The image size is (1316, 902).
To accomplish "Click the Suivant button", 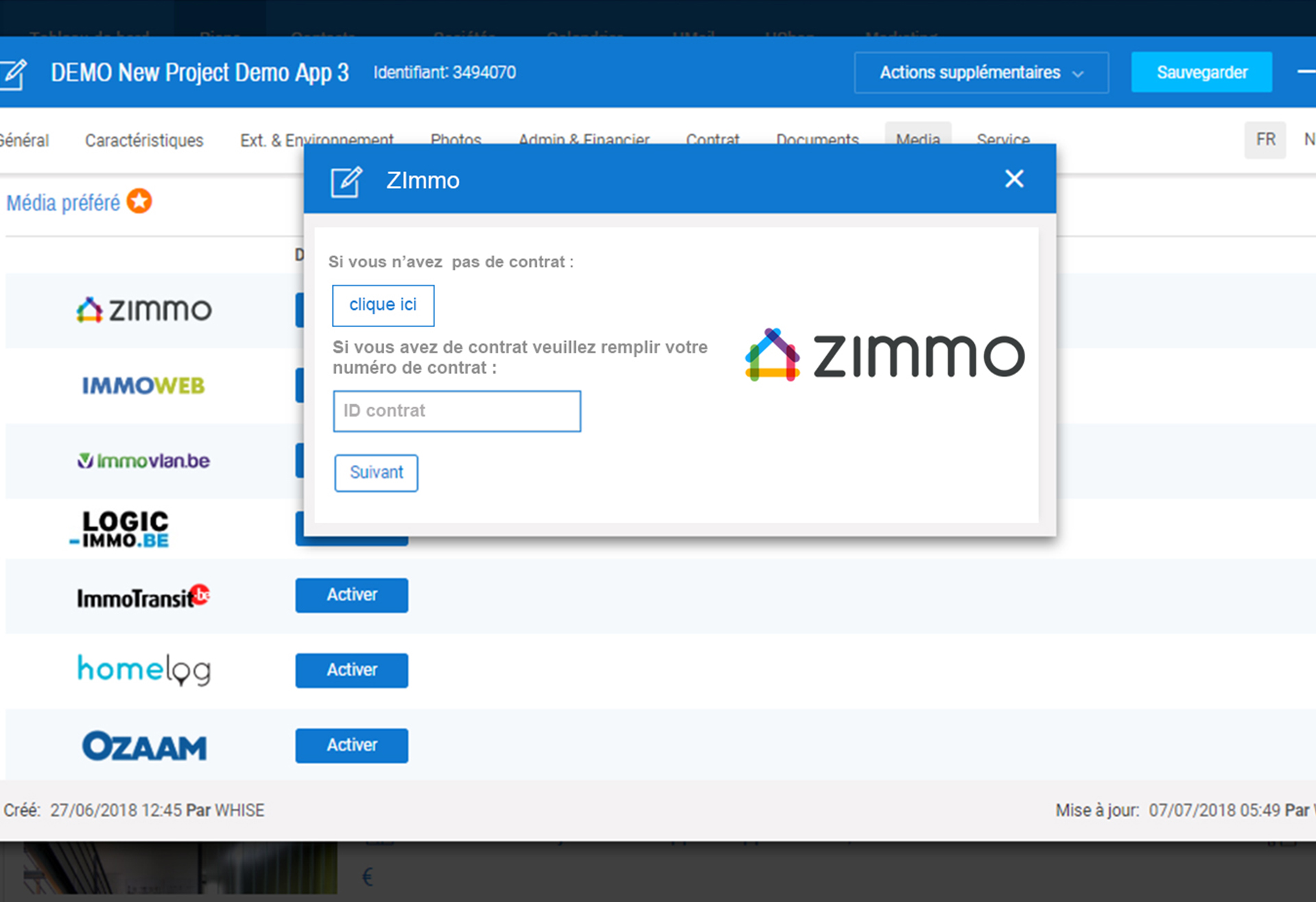I will tap(376, 473).
